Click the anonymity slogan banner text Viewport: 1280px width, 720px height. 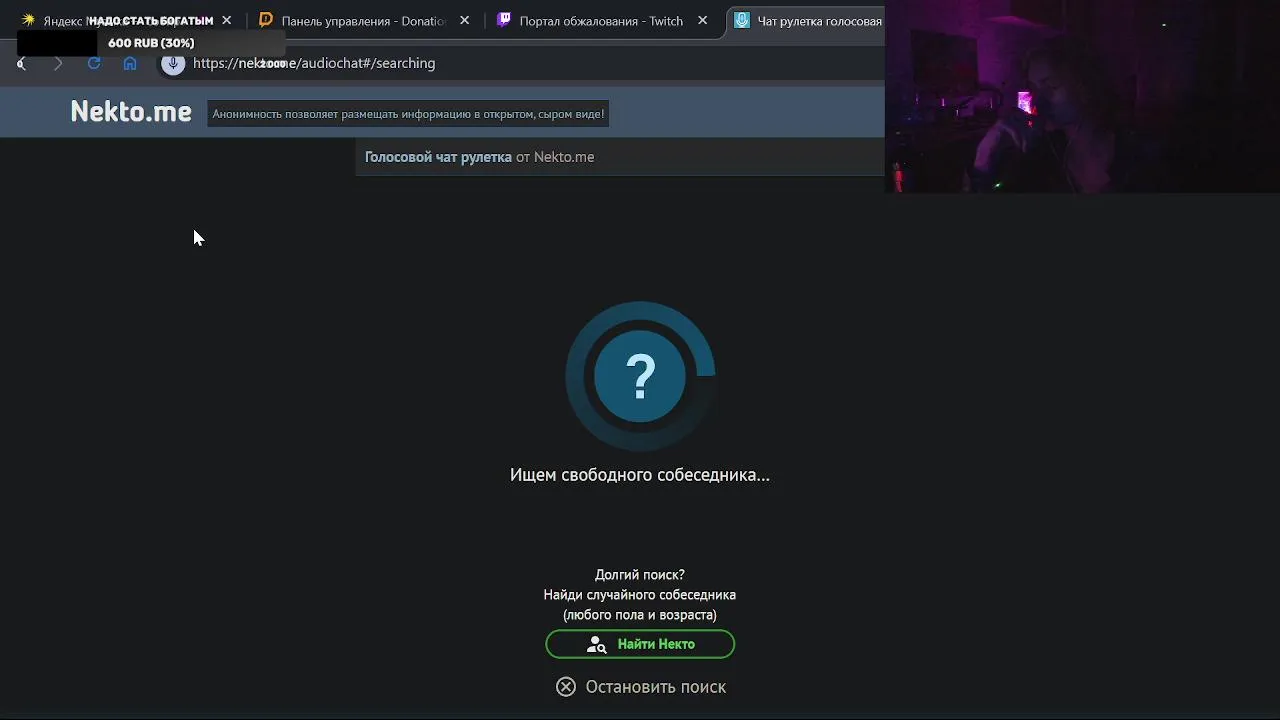click(x=408, y=114)
